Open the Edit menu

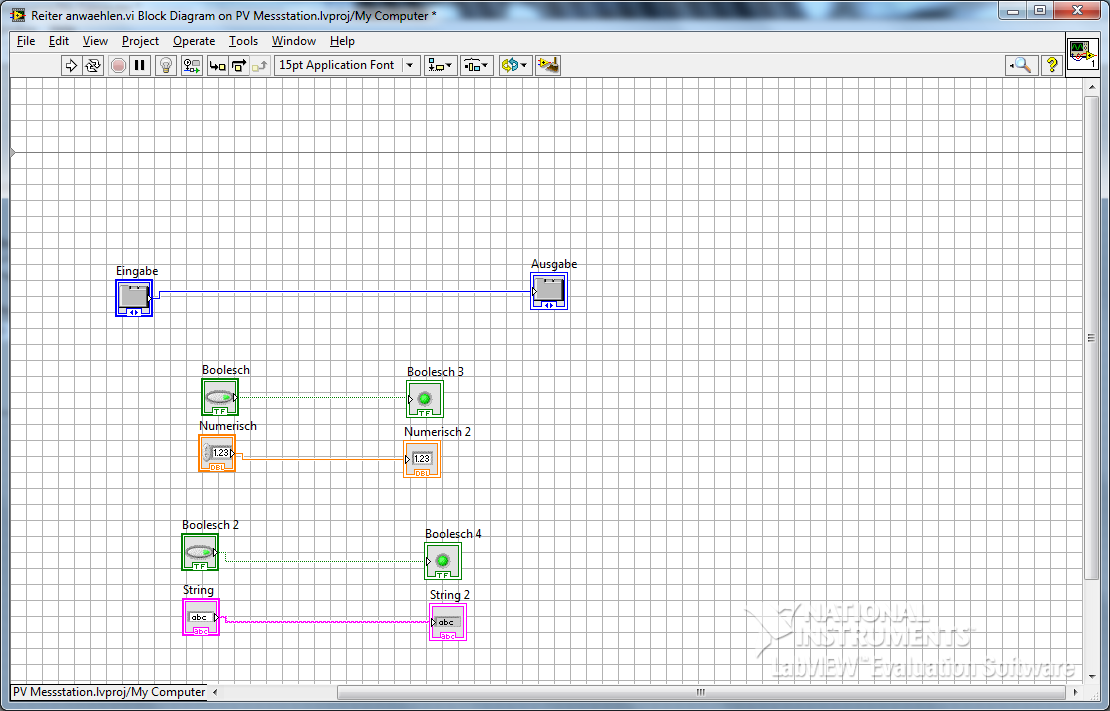pos(59,41)
